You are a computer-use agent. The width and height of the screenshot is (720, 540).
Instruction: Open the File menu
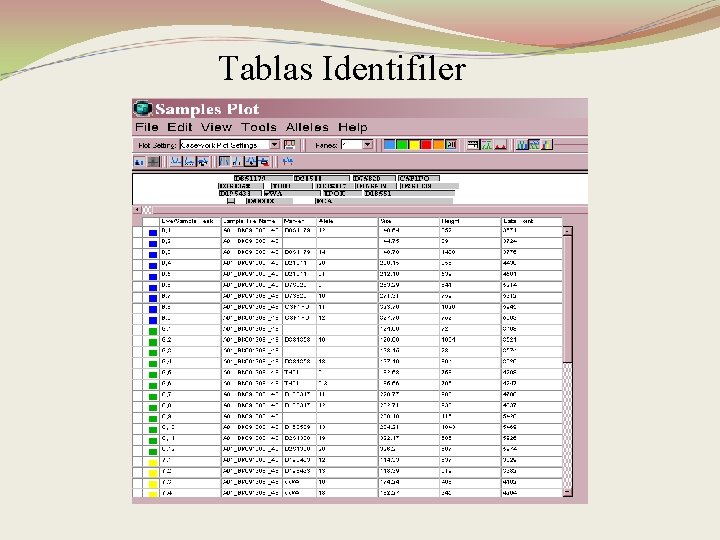coord(146,127)
